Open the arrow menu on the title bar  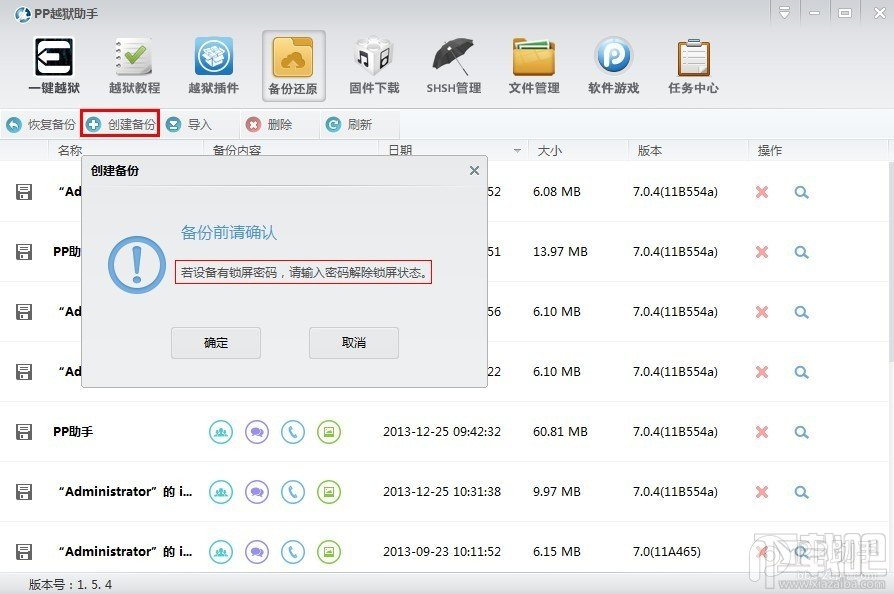(x=784, y=12)
